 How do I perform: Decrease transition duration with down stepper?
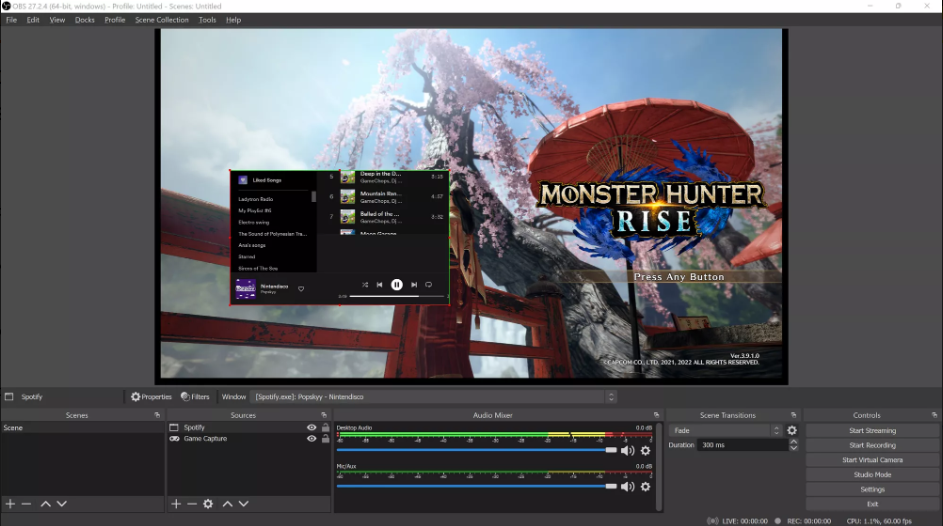[x=793, y=448]
